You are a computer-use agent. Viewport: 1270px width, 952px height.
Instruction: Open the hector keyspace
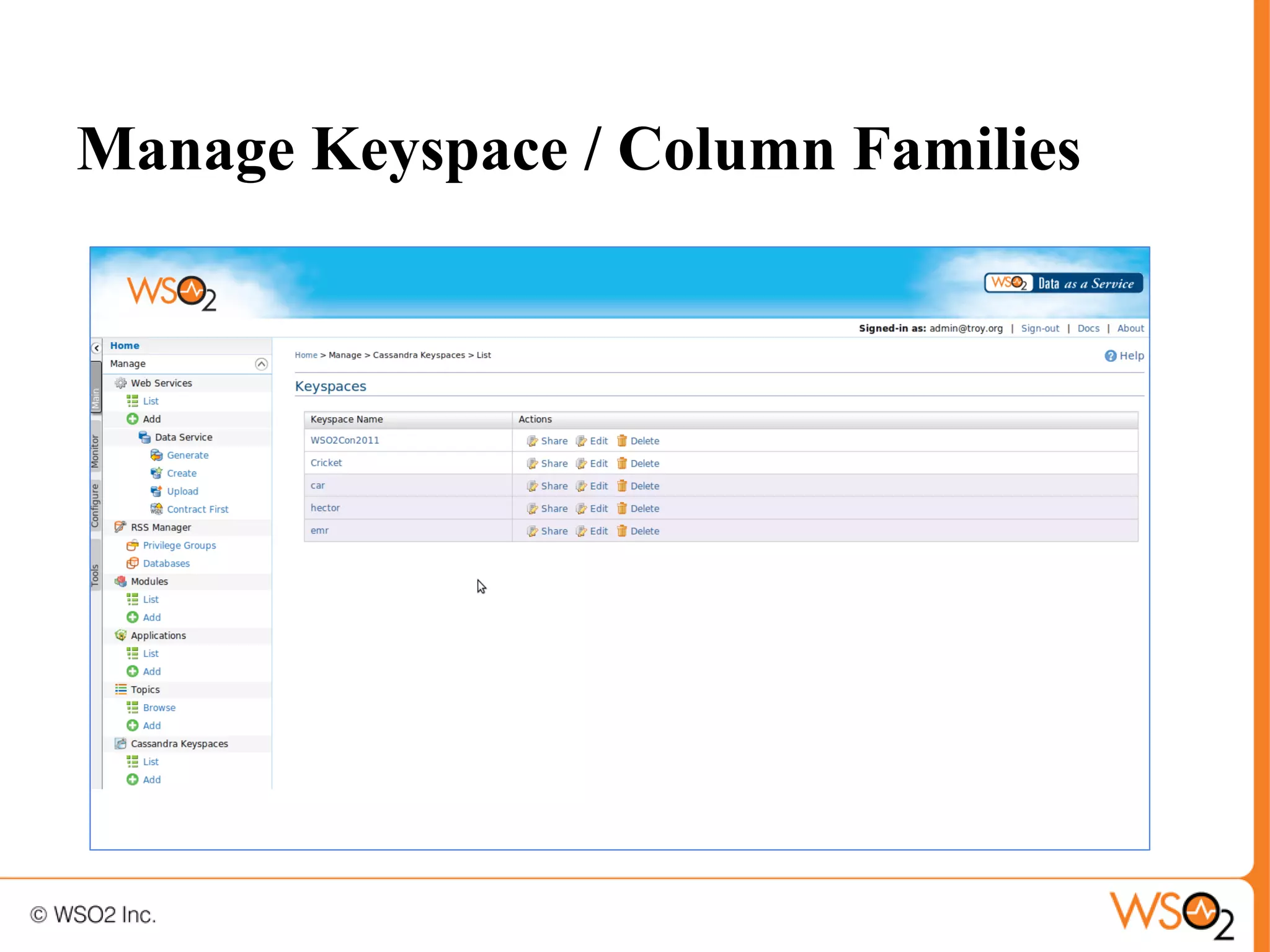(325, 508)
